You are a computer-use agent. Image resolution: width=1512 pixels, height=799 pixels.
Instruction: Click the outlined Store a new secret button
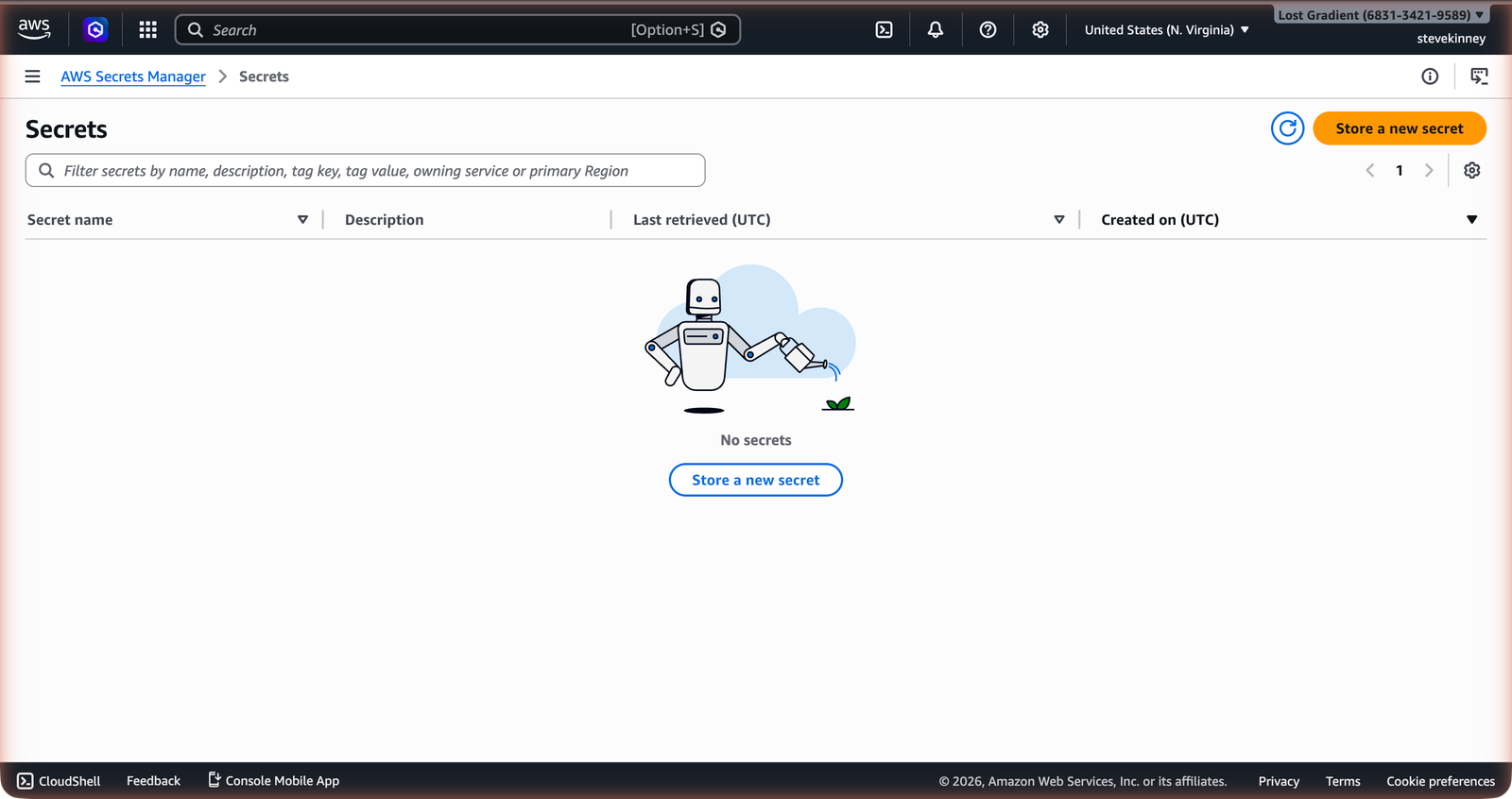[x=756, y=480]
